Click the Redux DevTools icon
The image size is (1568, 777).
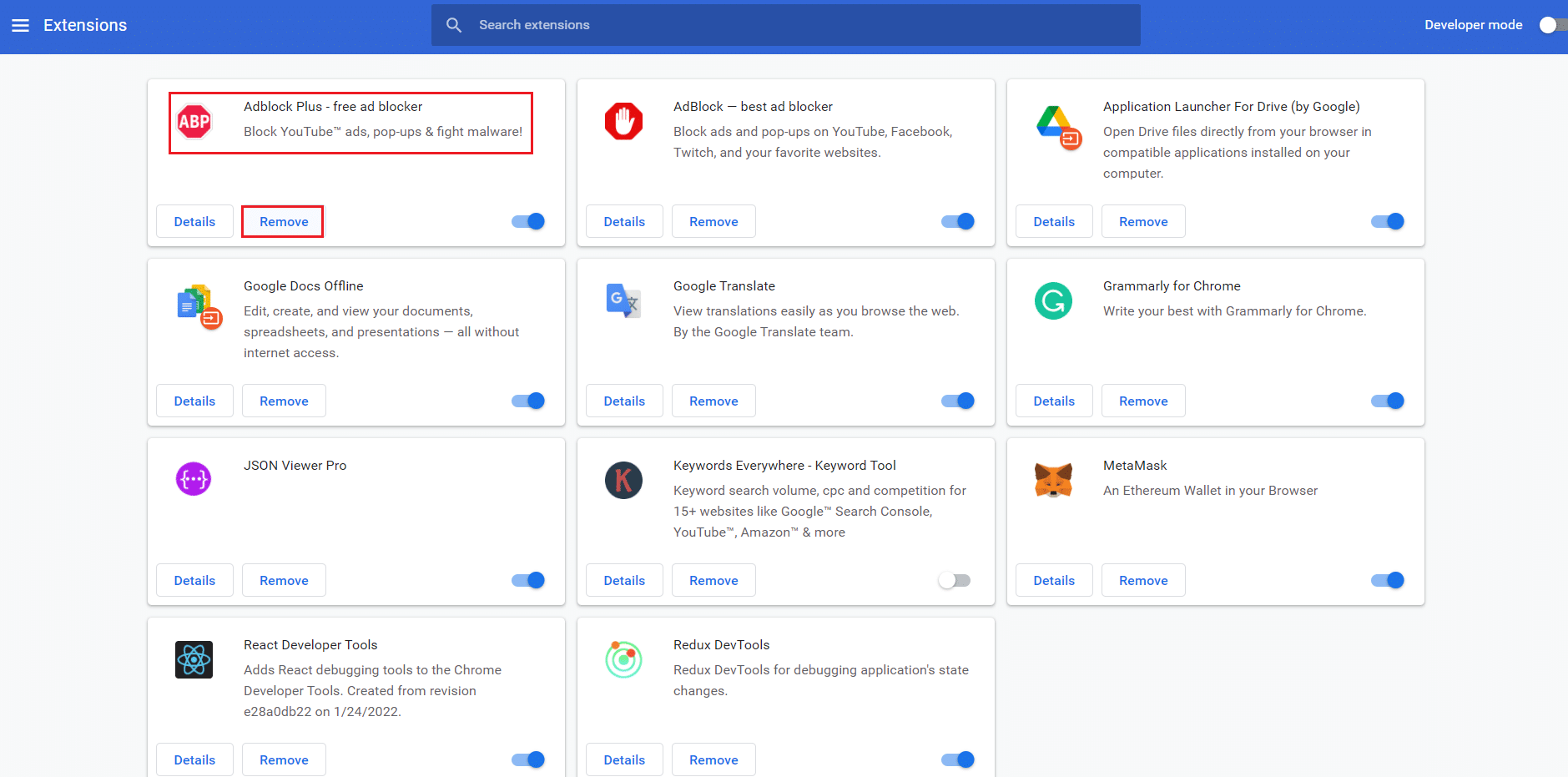pyautogui.click(x=623, y=659)
